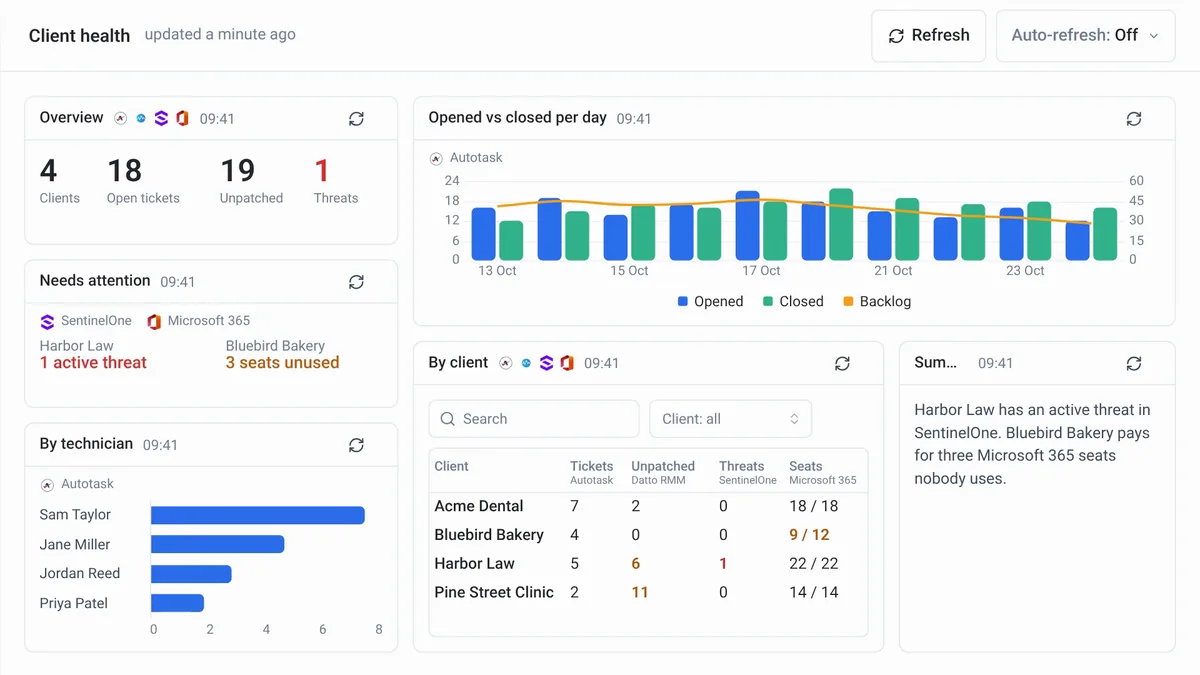Select the Pine Street Clinic row
The width and height of the screenshot is (1200, 675).
pos(648,593)
